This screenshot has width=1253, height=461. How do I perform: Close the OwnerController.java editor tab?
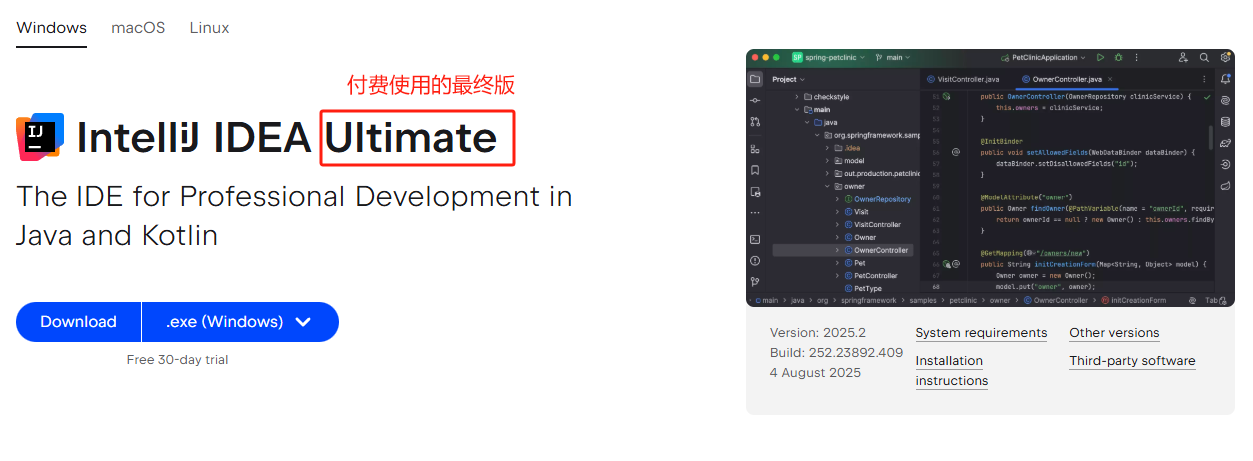pos(1110,79)
